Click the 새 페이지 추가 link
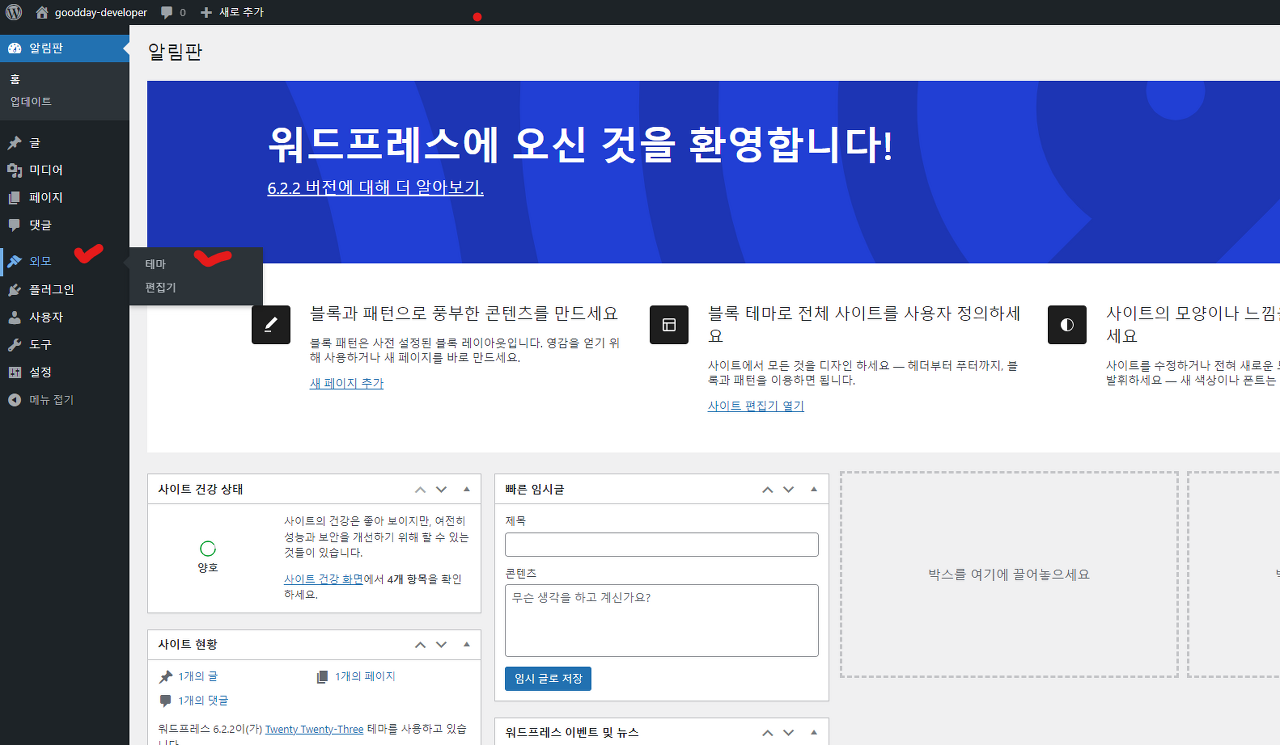The height and width of the screenshot is (745, 1280). (x=346, y=384)
